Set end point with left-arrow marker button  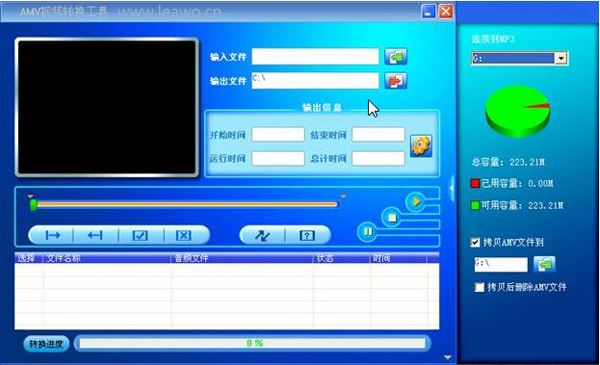95,235
